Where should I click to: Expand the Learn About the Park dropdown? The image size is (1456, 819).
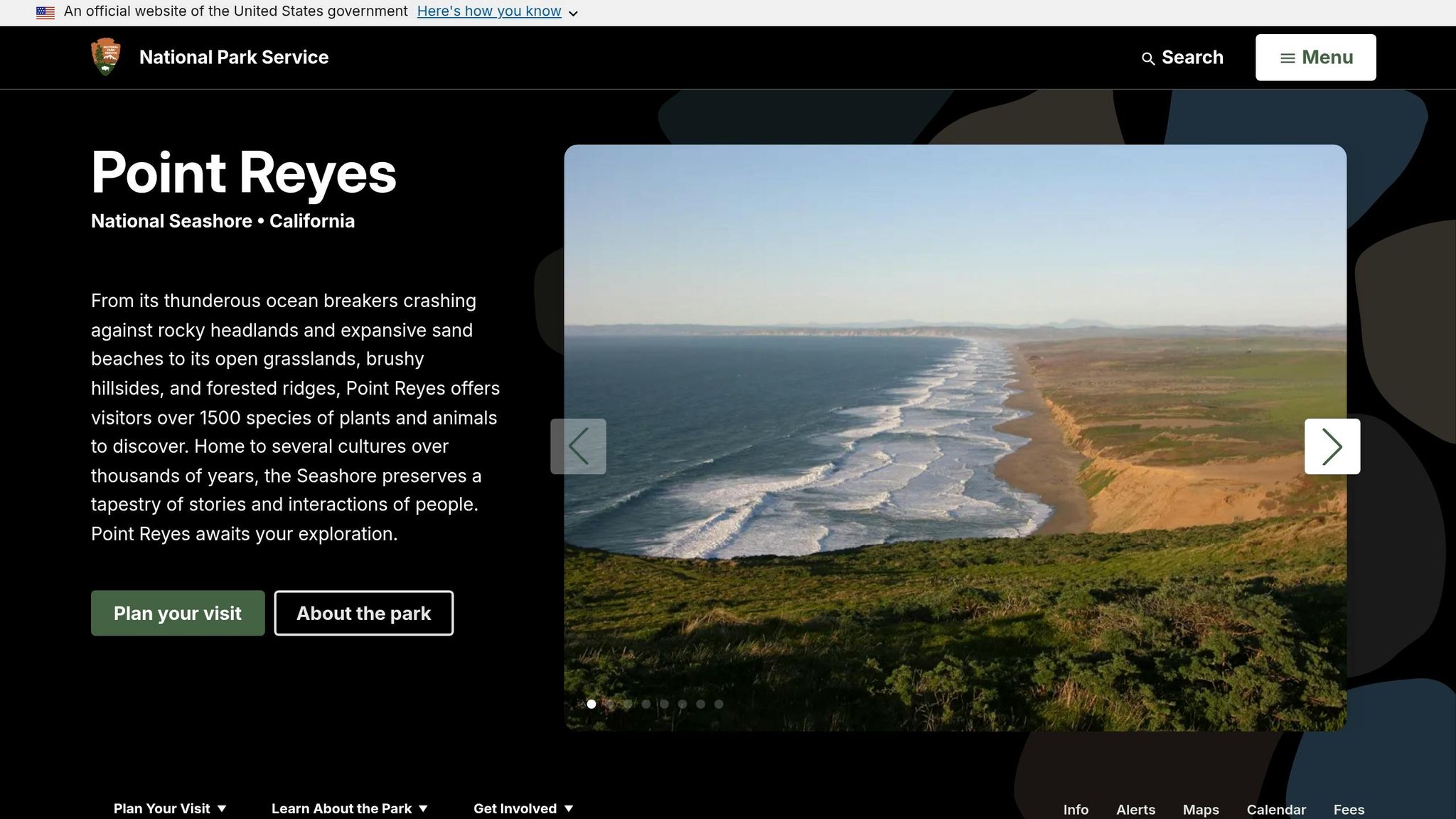350,808
